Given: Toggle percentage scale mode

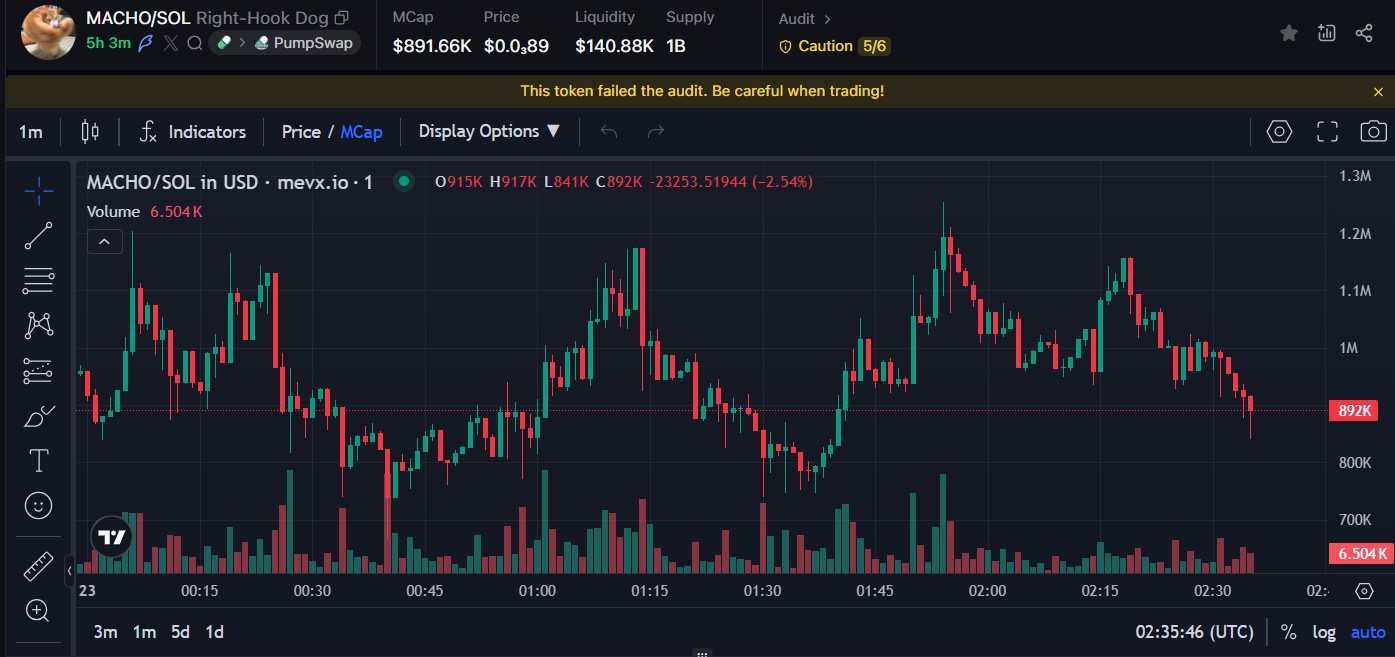Looking at the screenshot, I should pos(1289,632).
